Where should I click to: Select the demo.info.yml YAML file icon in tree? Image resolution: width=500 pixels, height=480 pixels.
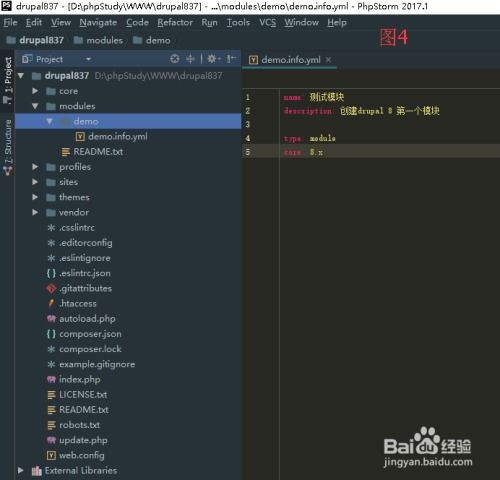(80, 136)
